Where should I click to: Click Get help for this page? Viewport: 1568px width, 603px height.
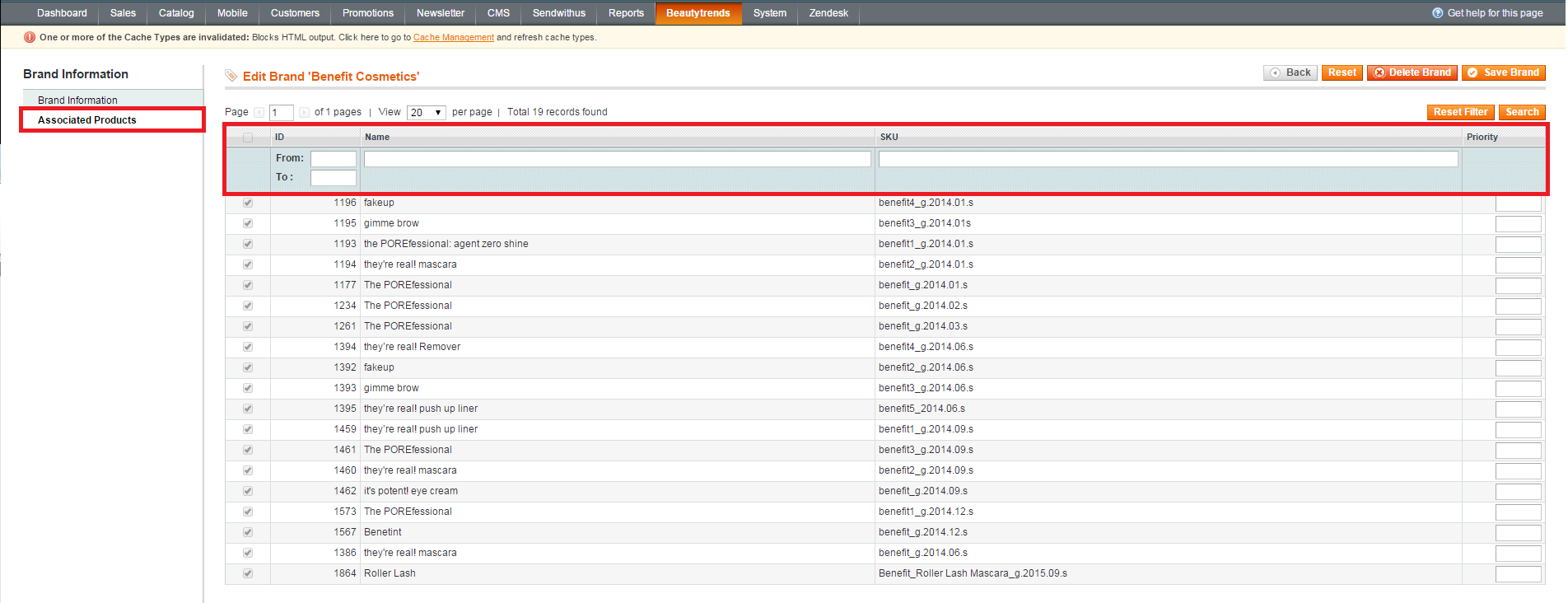click(1495, 13)
